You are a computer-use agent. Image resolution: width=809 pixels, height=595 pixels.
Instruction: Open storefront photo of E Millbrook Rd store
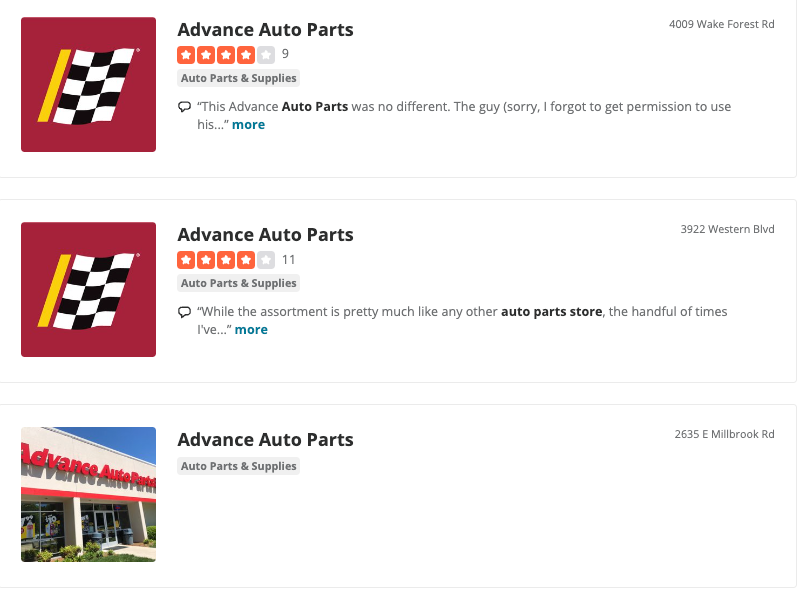pyautogui.click(x=88, y=494)
